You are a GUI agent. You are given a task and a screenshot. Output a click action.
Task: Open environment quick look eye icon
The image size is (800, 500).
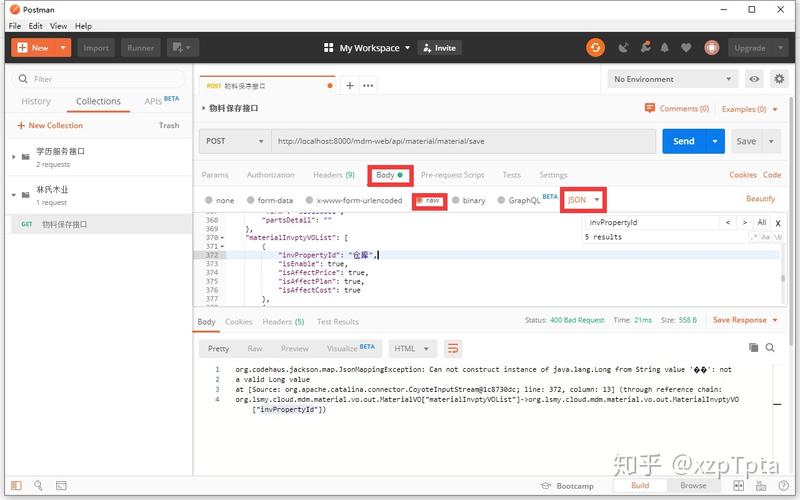pos(754,79)
